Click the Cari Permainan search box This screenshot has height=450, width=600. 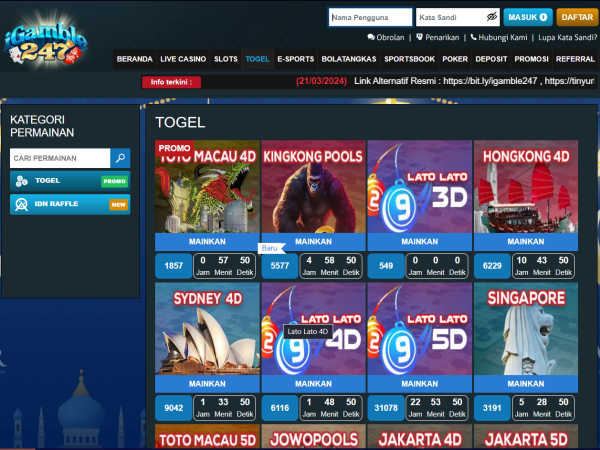pos(60,158)
